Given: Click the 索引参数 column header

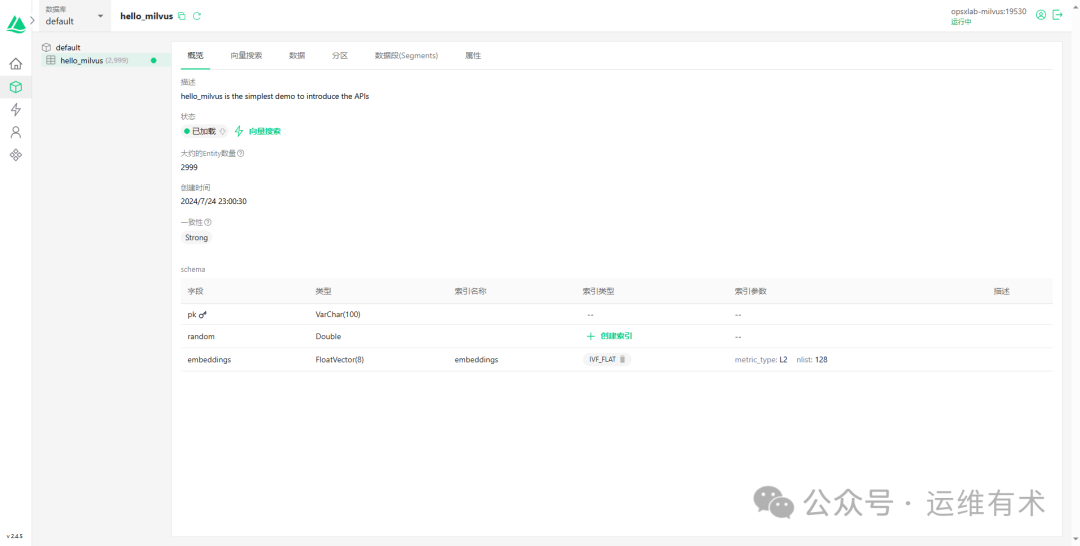Looking at the screenshot, I should tap(751, 291).
